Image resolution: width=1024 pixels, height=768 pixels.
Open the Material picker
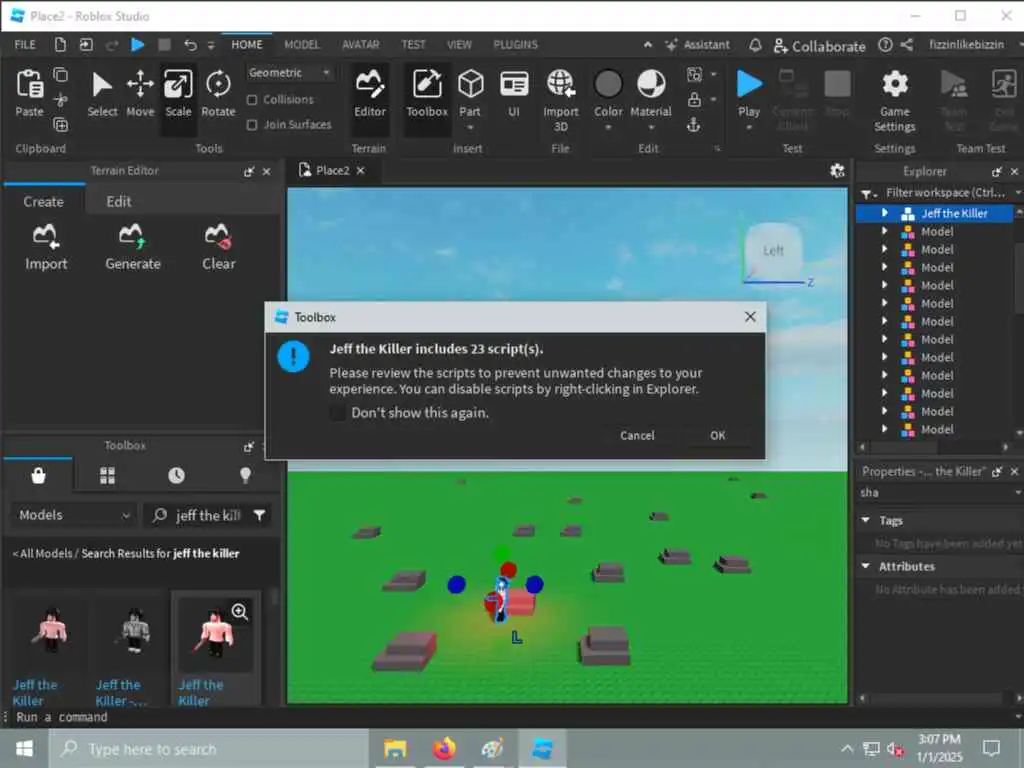tap(650, 93)
